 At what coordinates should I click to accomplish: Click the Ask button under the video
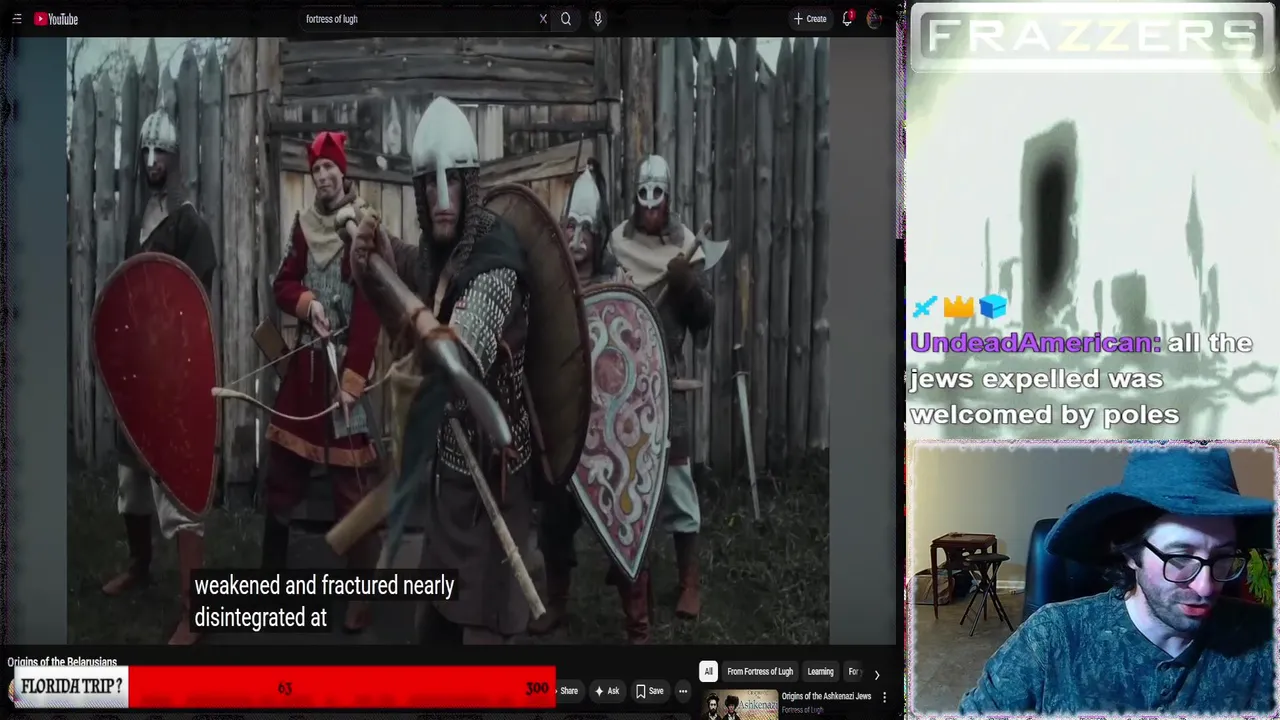coord(608,691)
